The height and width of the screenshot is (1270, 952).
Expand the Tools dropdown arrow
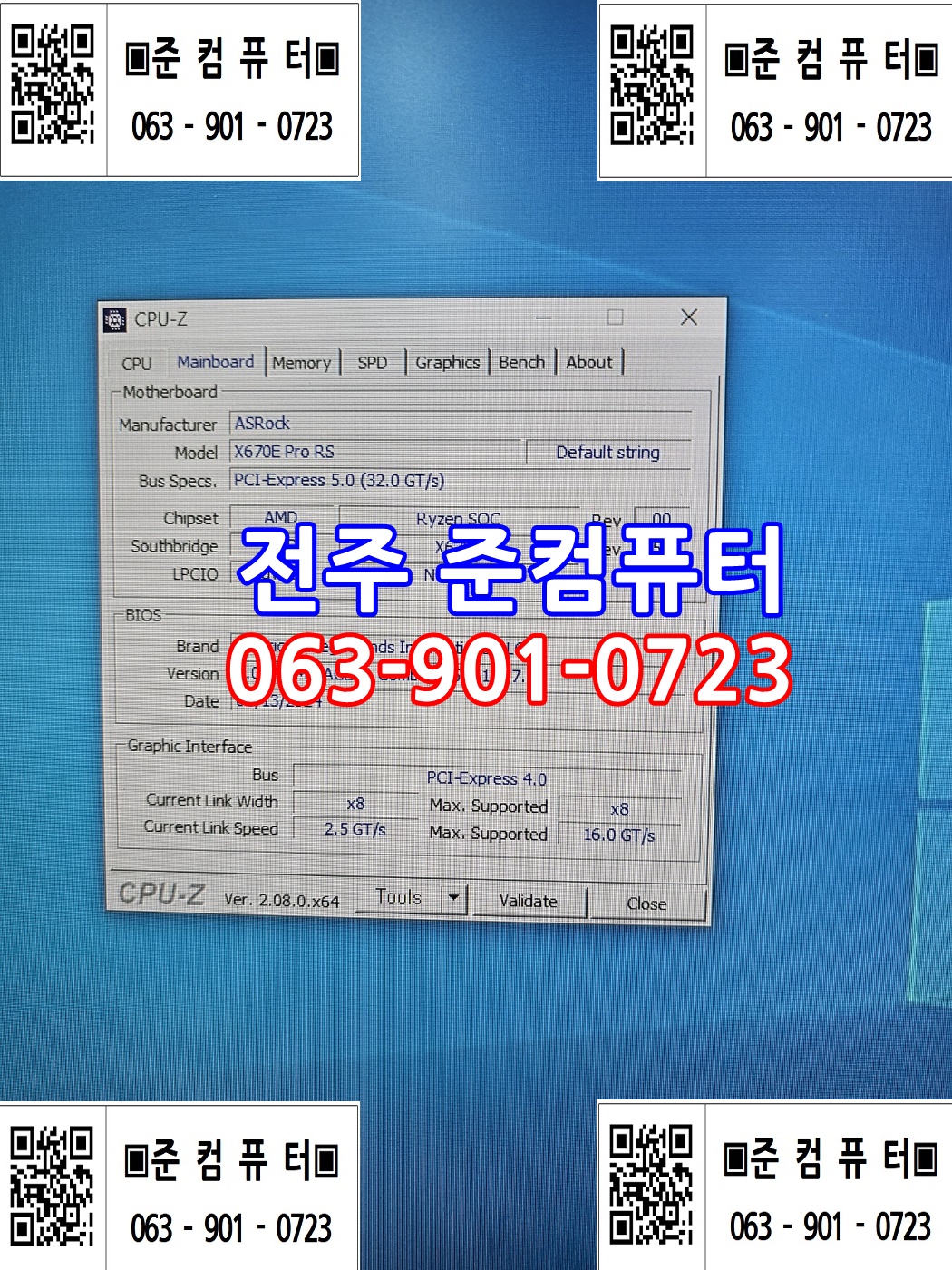pyautogui.click(x=454, y=899)
